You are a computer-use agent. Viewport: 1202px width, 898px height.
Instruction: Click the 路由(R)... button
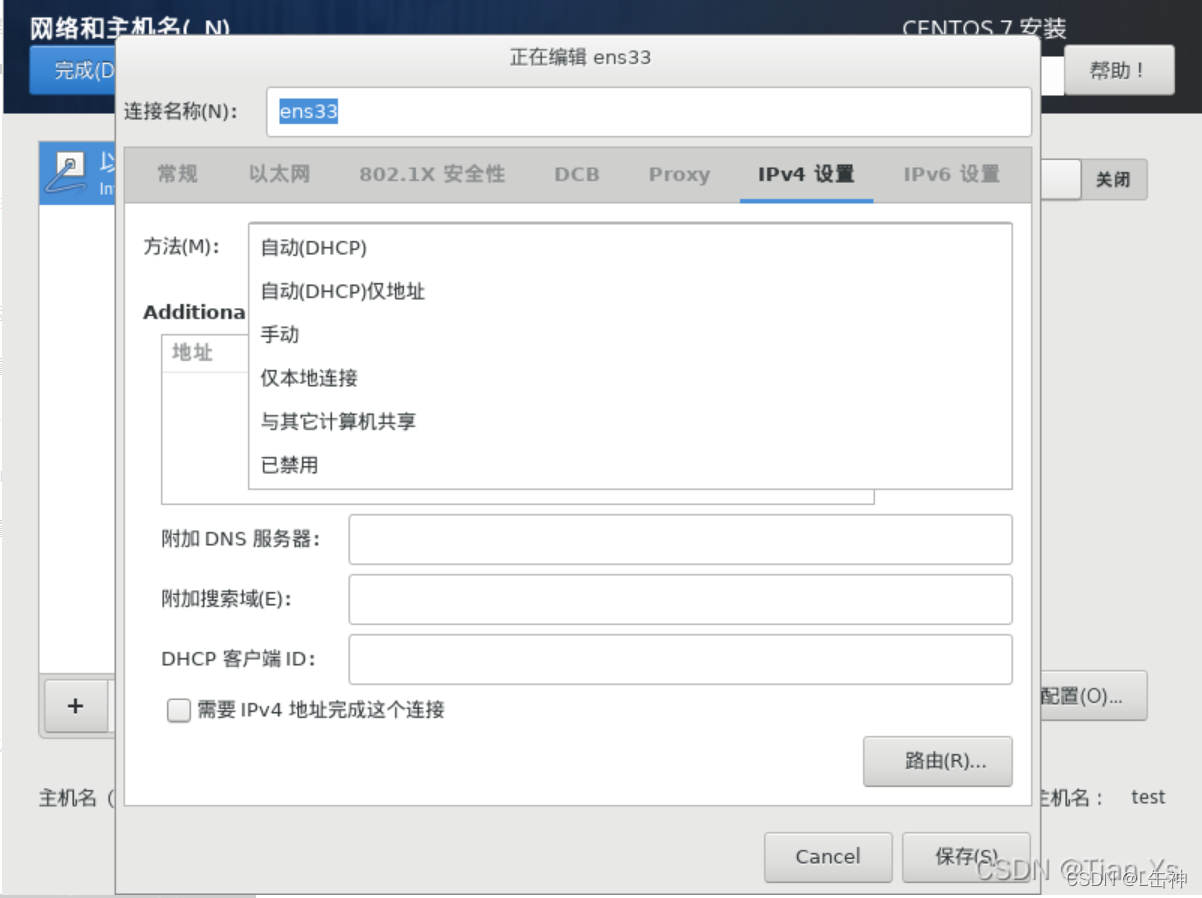(938, 761)
